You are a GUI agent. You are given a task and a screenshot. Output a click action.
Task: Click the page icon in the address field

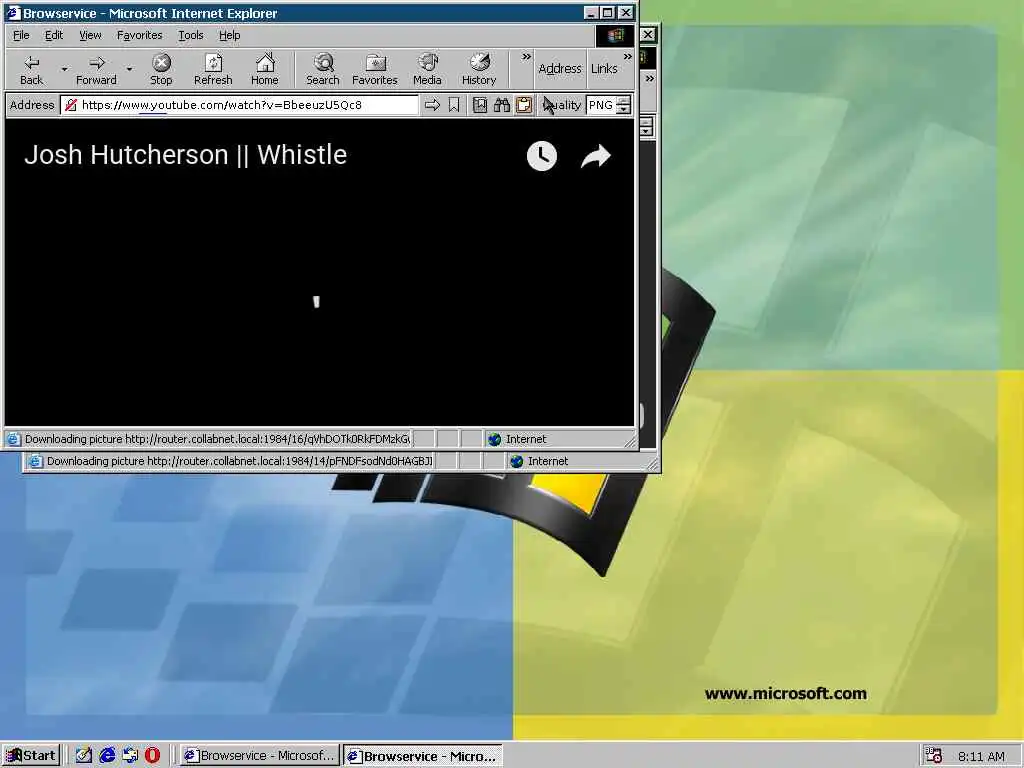click(x=71, y=104)
